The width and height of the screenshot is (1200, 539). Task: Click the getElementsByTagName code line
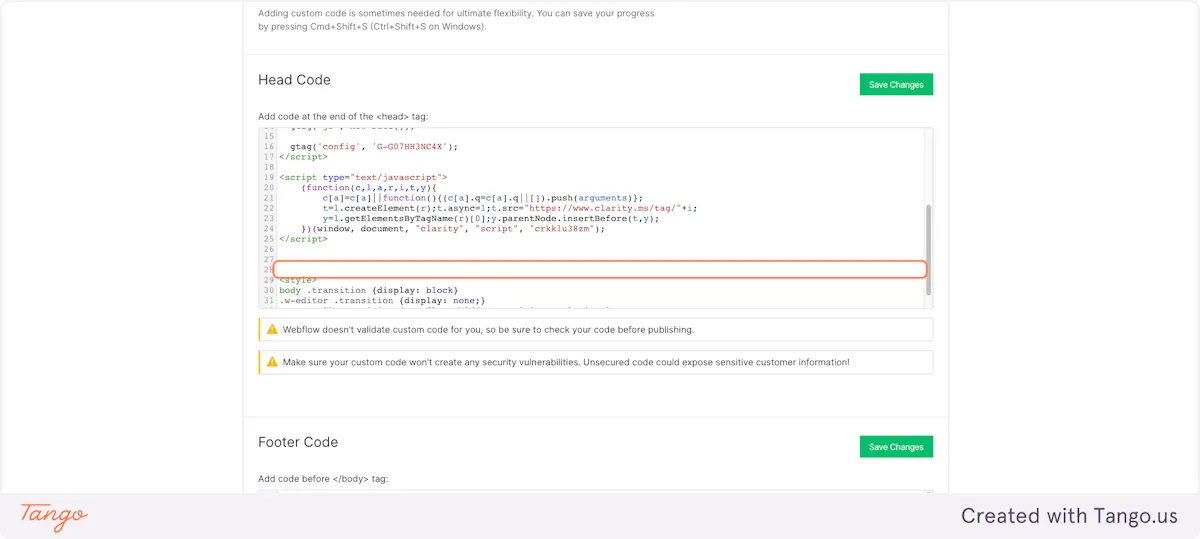coord(493,218)
